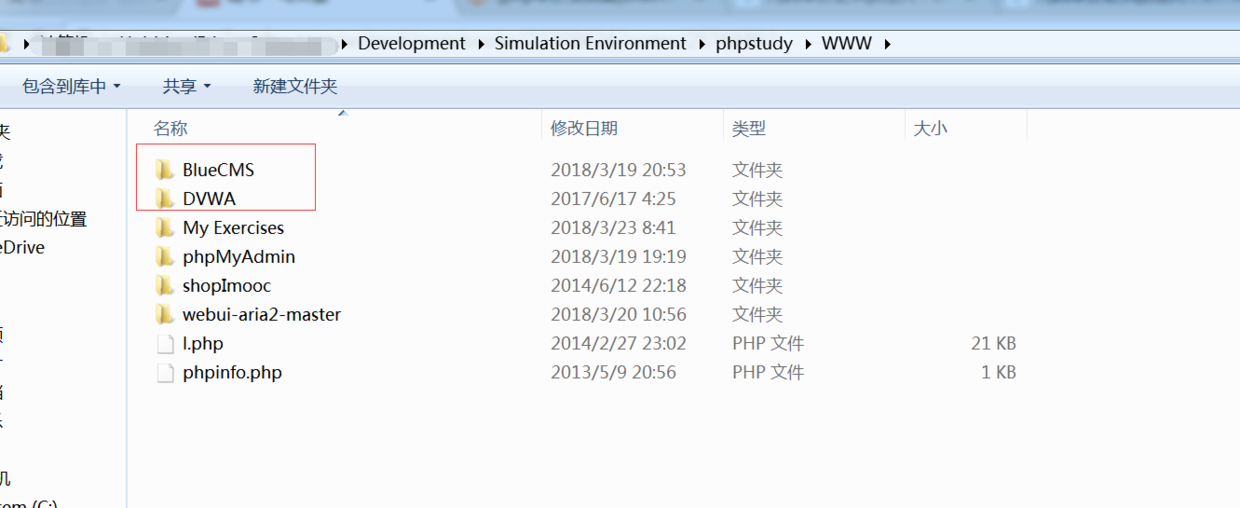The width and height of the screenshot is (1240, 508).
Task: Click the l.php file icon
Action: pyautogui.click(x=165, y=344)
